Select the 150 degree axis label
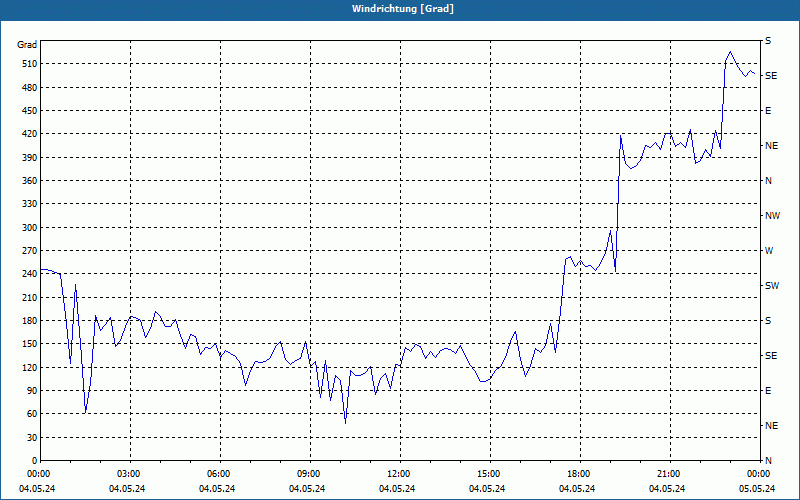800x500 pixels. (x=29, y=344)
